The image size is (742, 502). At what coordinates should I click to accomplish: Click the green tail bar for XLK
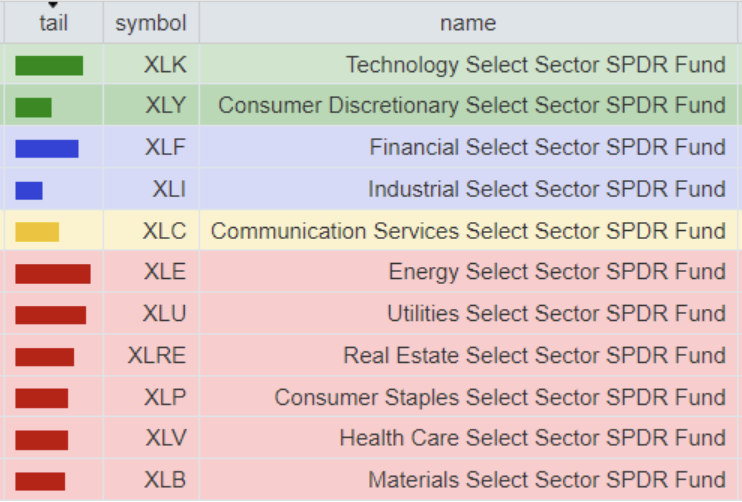[x=49, y=66]
